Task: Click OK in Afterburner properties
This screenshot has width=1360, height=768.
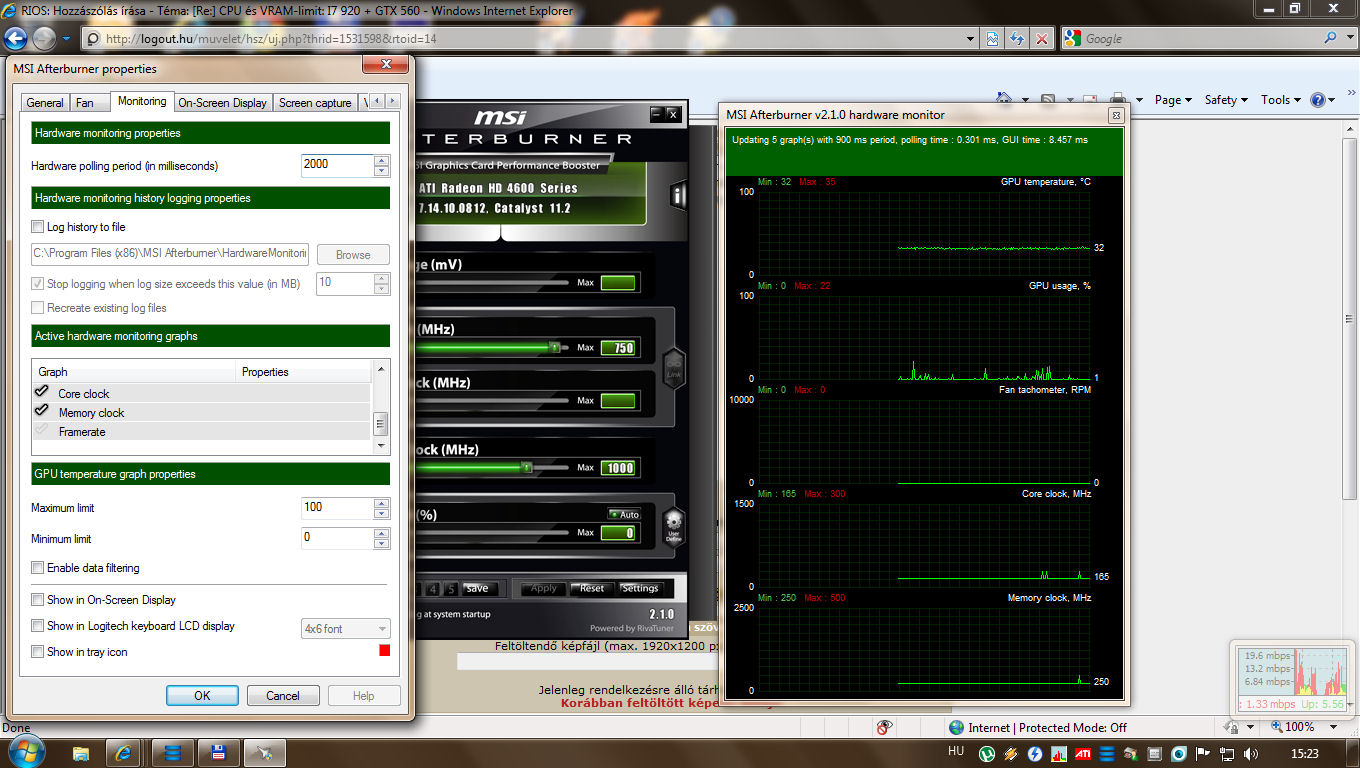Action: [x=202, y=696]
